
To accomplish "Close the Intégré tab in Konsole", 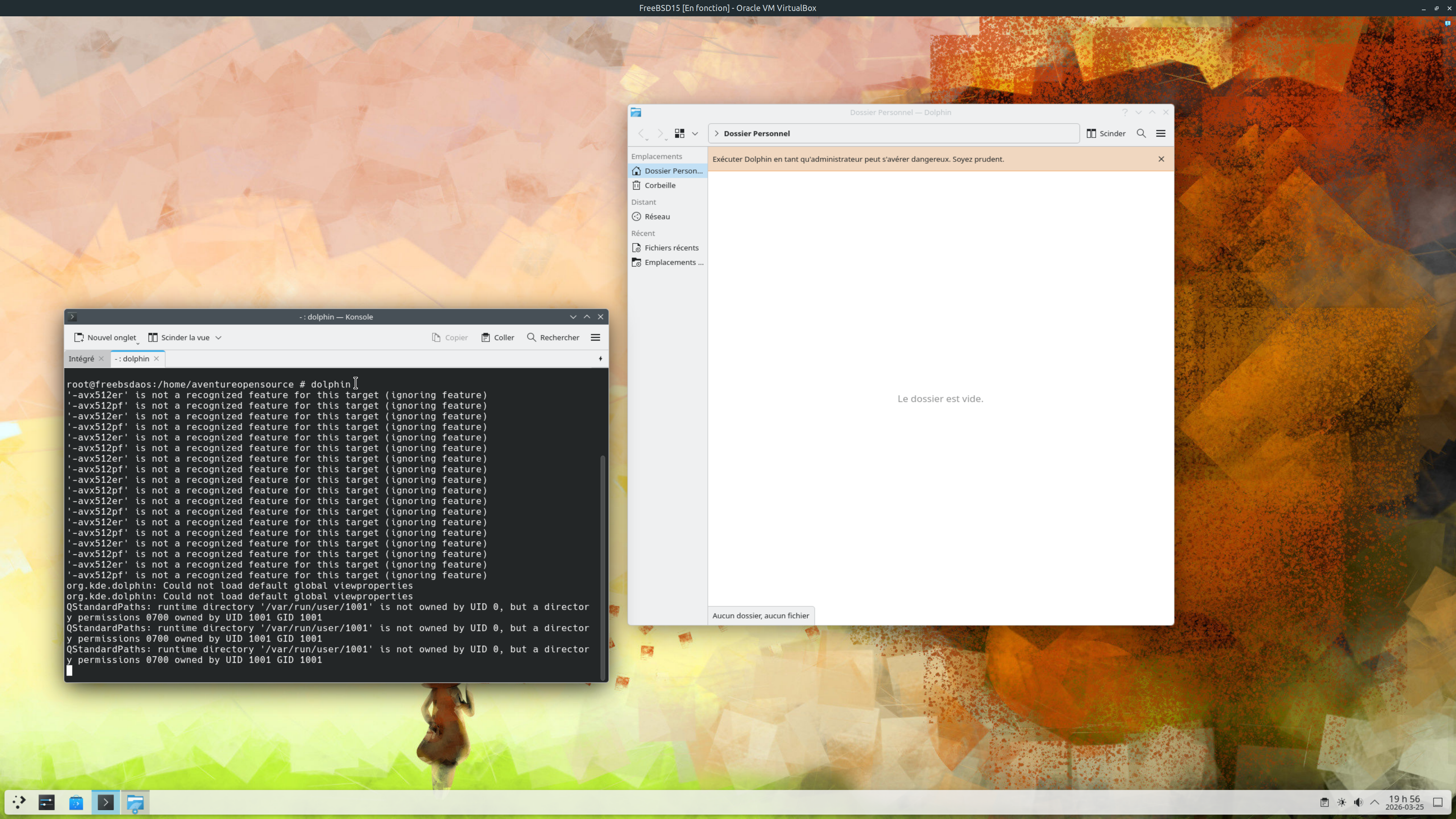I will [x=101, y=359].
